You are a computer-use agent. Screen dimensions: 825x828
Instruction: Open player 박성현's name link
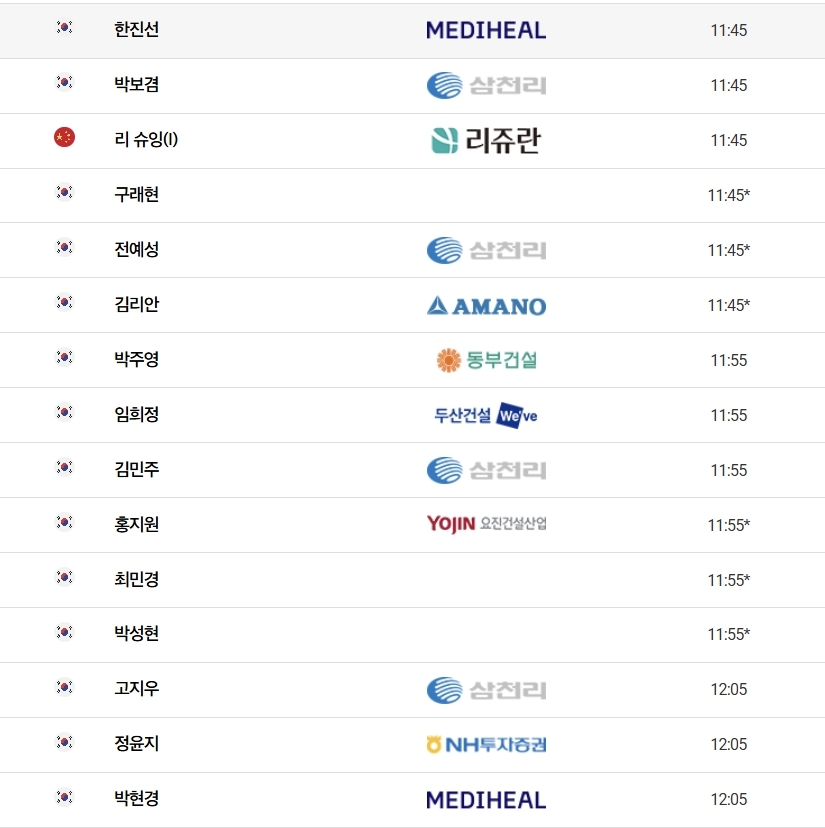(137, 634)
